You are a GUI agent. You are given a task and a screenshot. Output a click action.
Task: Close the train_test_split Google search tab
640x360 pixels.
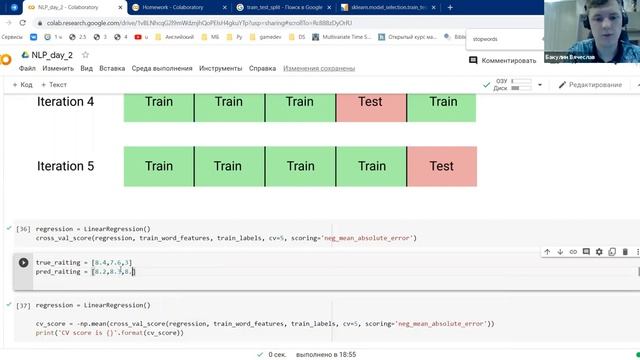pyautogui.click(x=329, y=7)
